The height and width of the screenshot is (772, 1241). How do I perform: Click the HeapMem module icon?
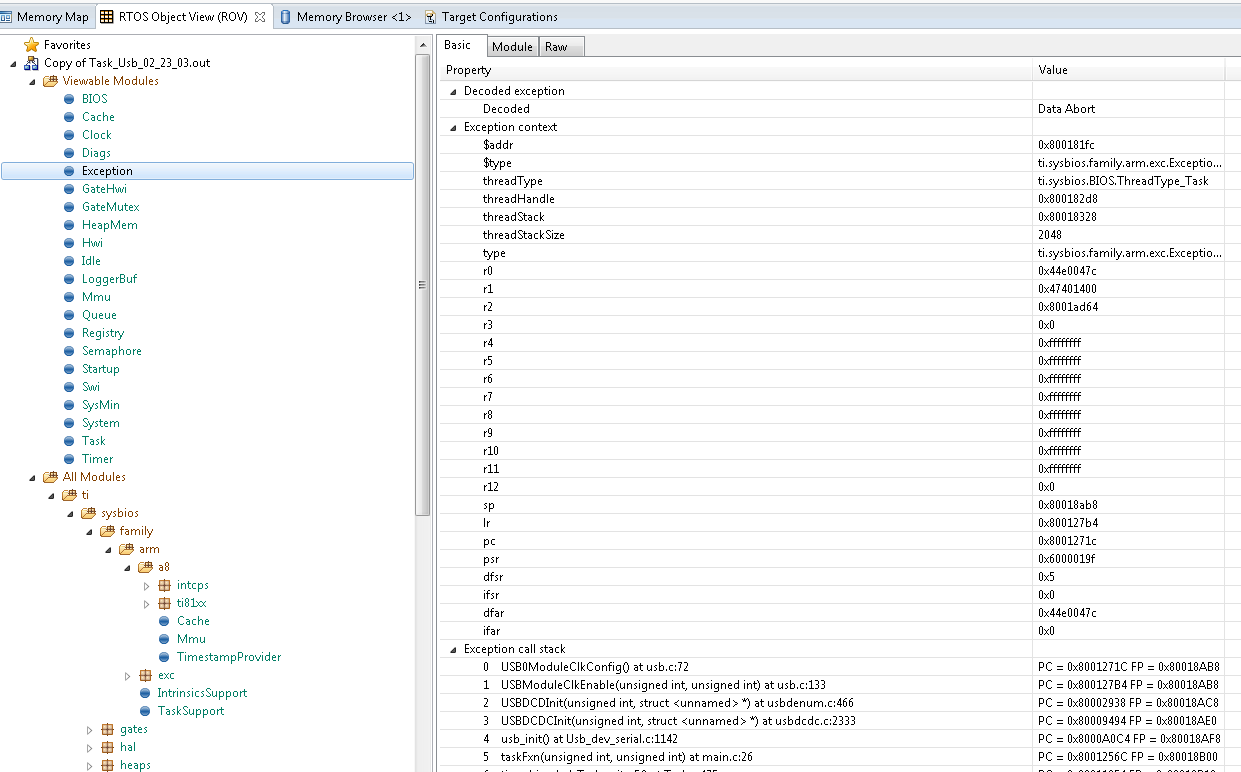[x=69, y=225]
